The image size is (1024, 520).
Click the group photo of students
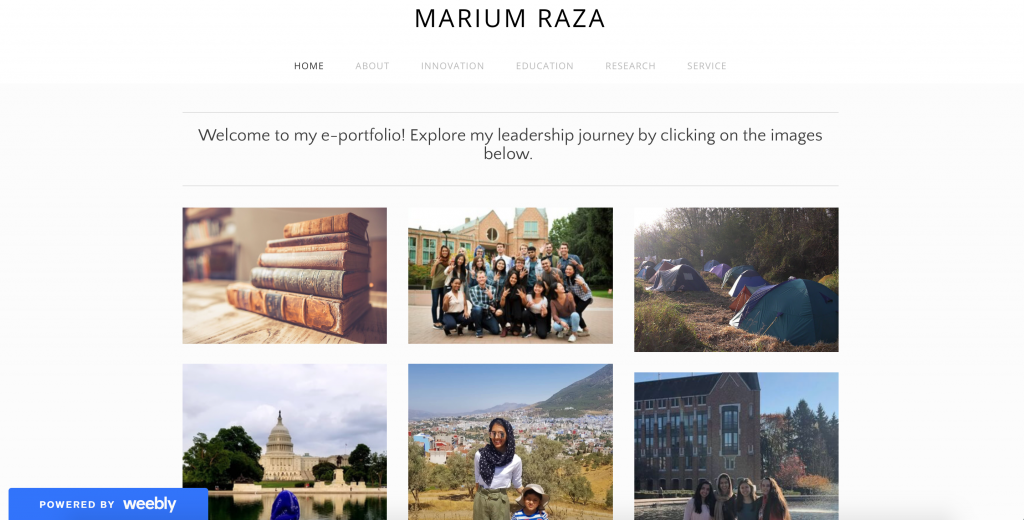(x=510, y=276)
